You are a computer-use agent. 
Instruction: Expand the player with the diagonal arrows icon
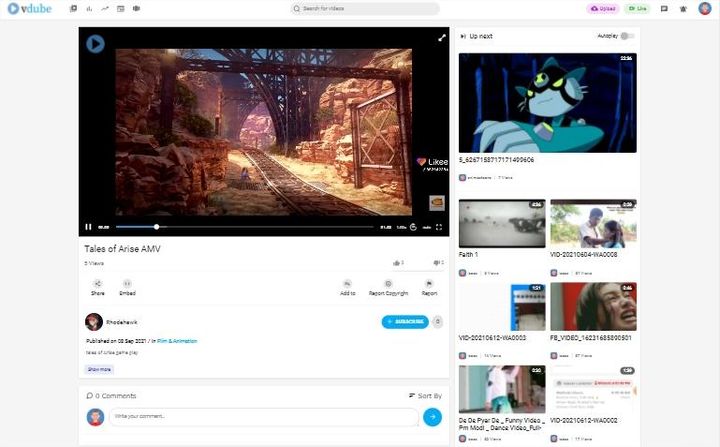pyautogui.click(x=442, y=38)
